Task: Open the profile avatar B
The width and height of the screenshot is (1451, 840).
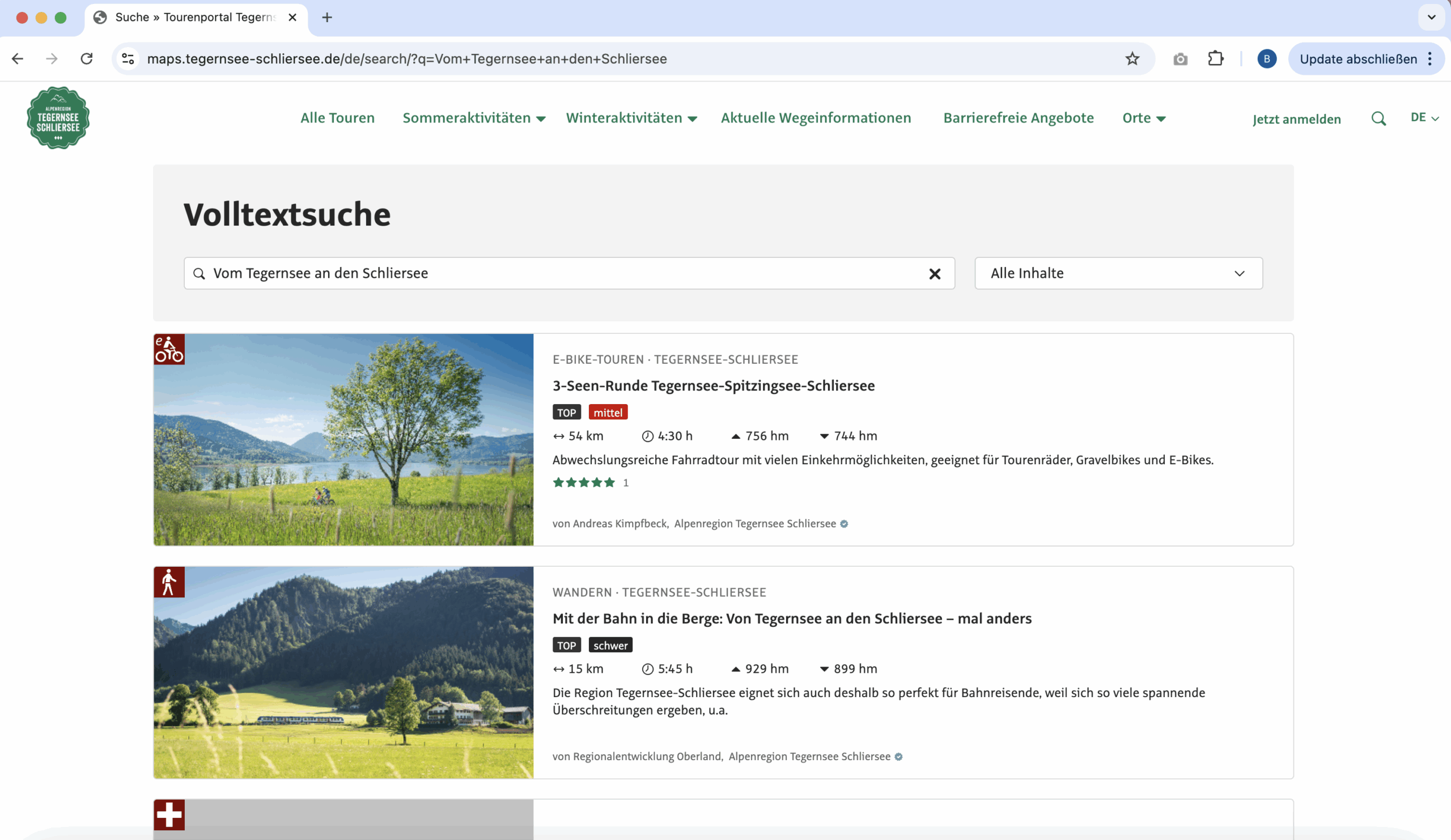Action: tap(1266, 59)
